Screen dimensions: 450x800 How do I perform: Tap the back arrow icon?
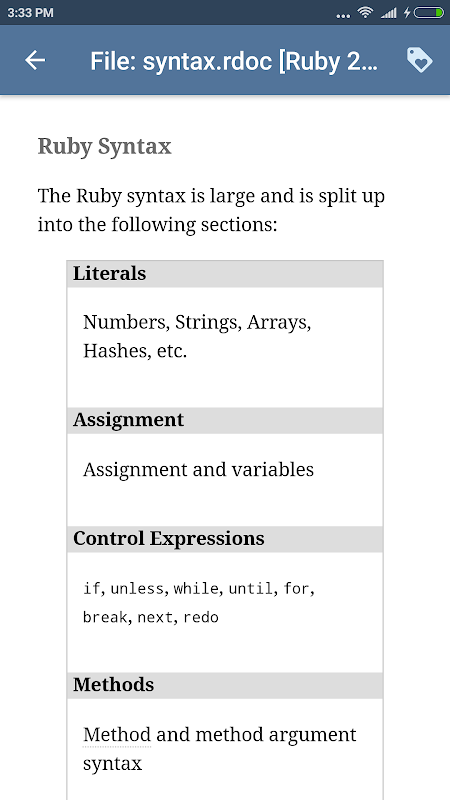tap(35, 61)
